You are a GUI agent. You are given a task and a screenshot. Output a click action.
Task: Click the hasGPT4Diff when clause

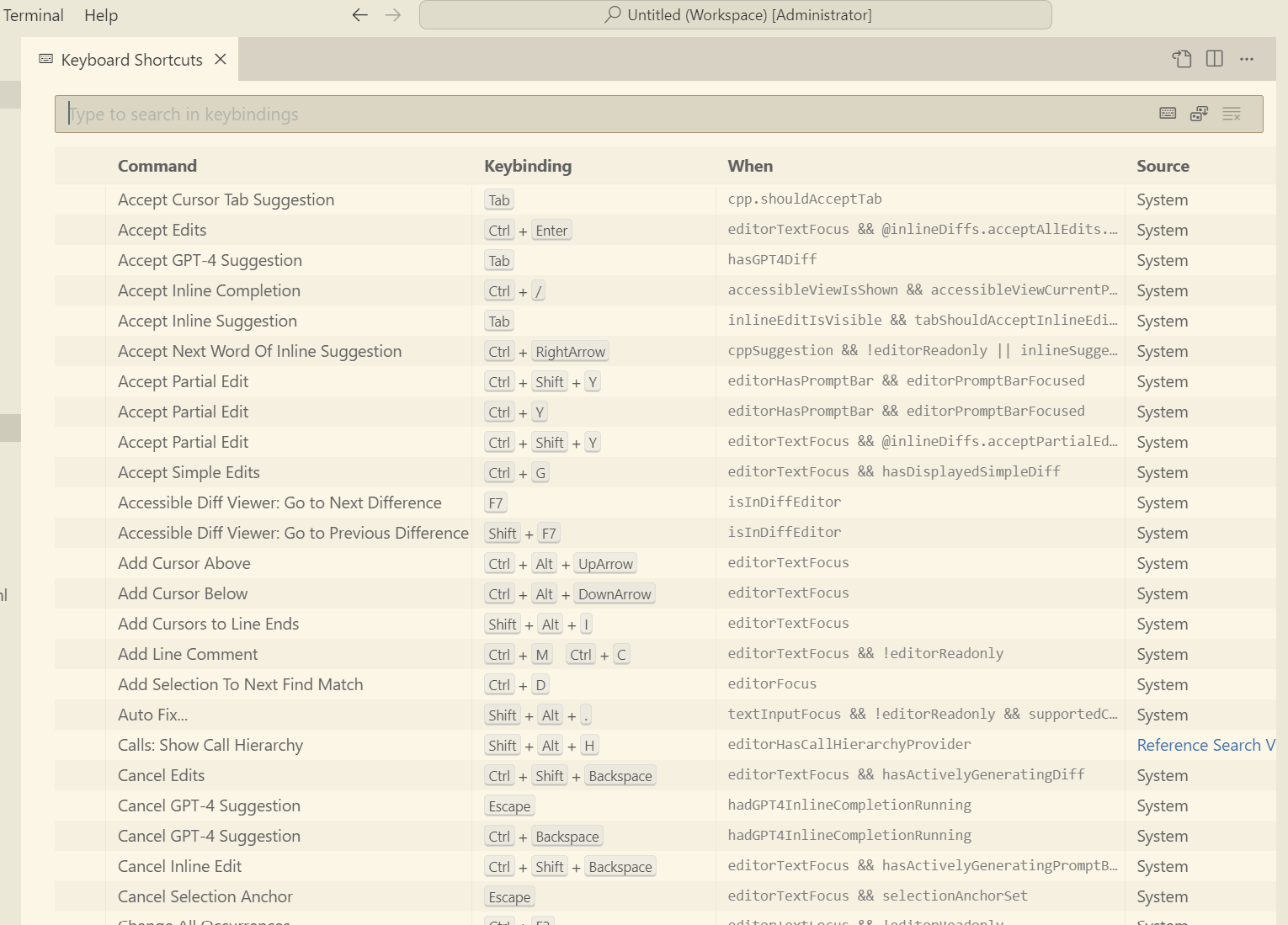click(772, 260)
